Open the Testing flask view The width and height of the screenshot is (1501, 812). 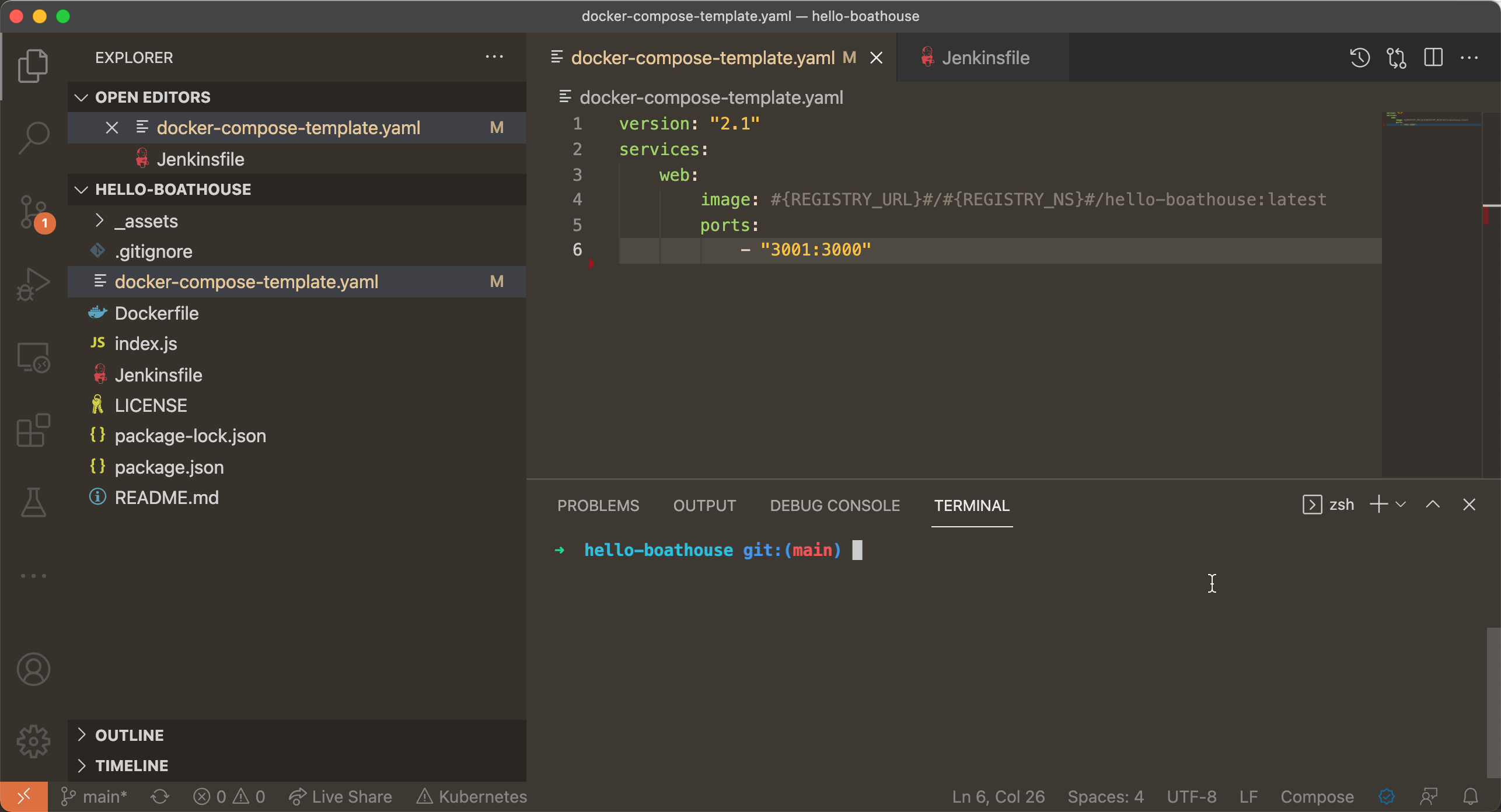tap(33, 503)
